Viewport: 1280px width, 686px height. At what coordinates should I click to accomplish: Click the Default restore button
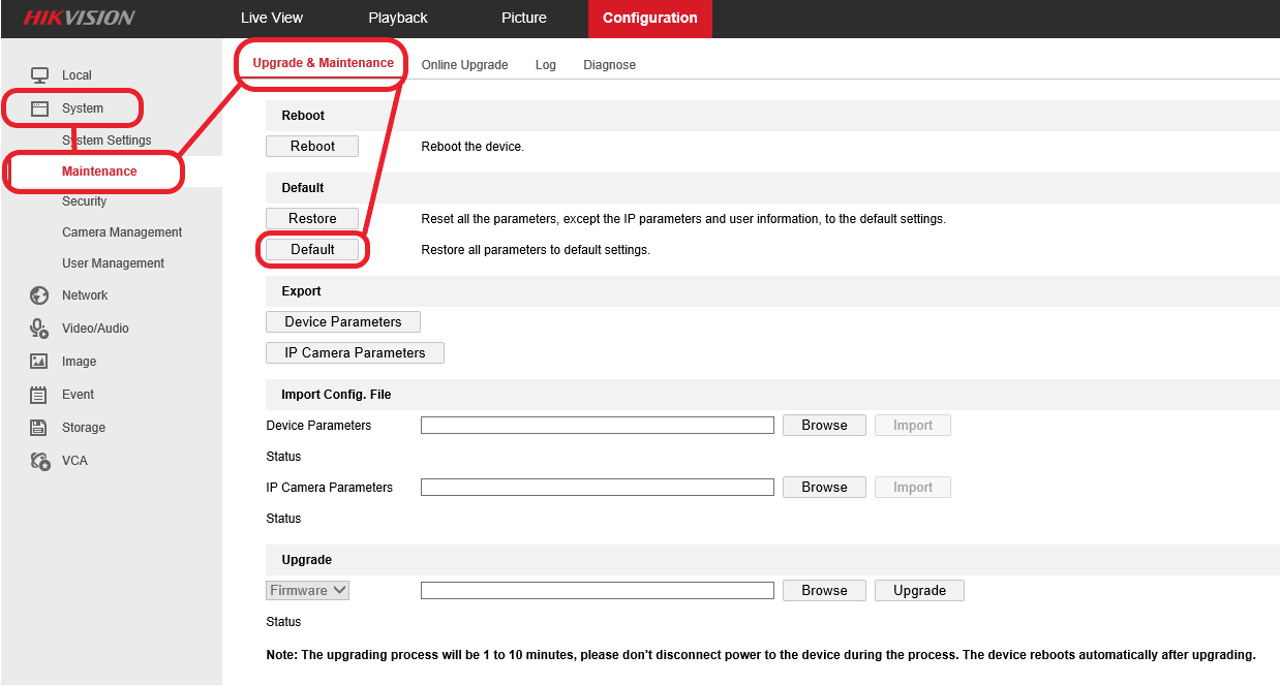(x=312, y=249)
